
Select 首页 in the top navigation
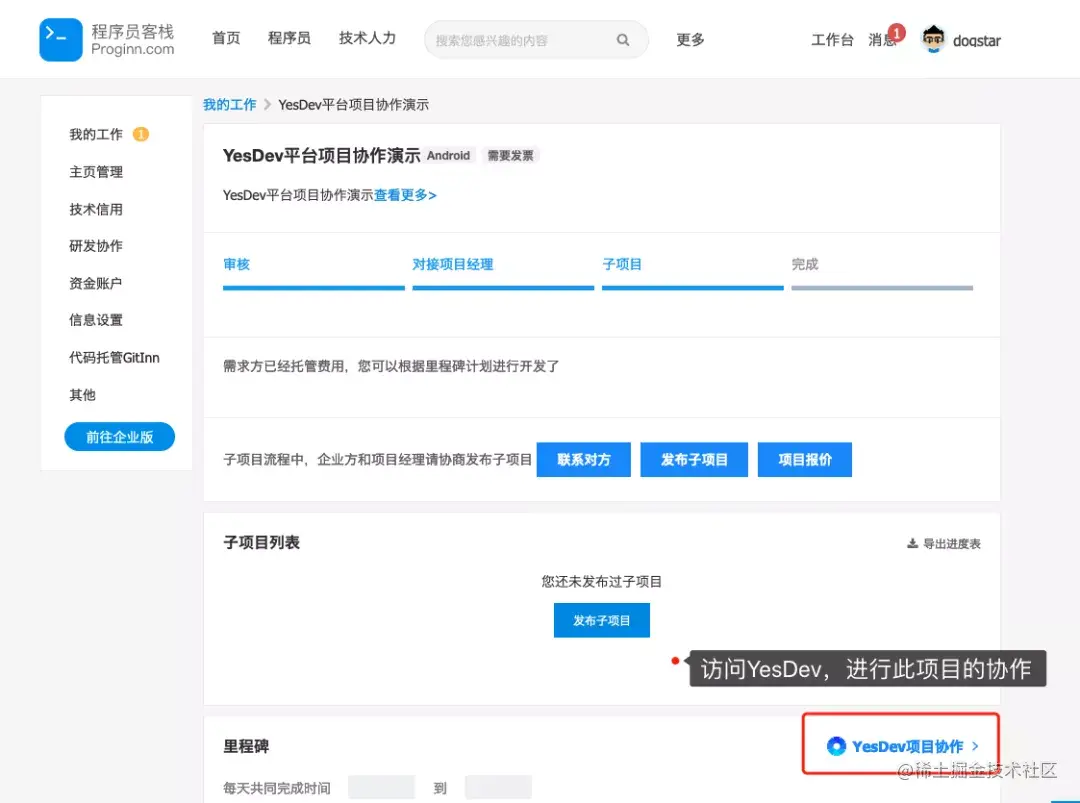pyautogui.click(x=226, y=38)
